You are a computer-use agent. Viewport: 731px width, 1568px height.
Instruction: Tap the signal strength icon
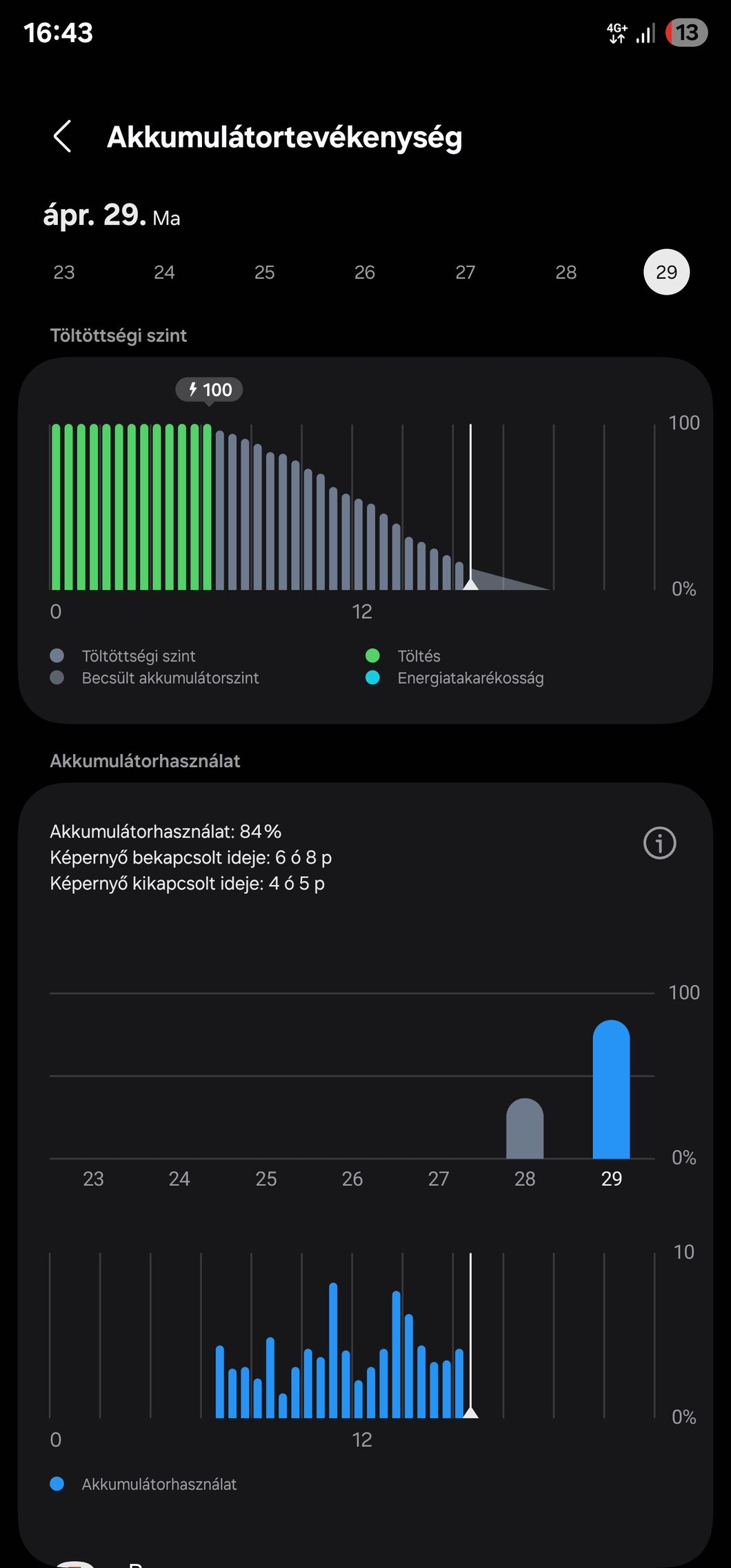[x=645, y=33]
